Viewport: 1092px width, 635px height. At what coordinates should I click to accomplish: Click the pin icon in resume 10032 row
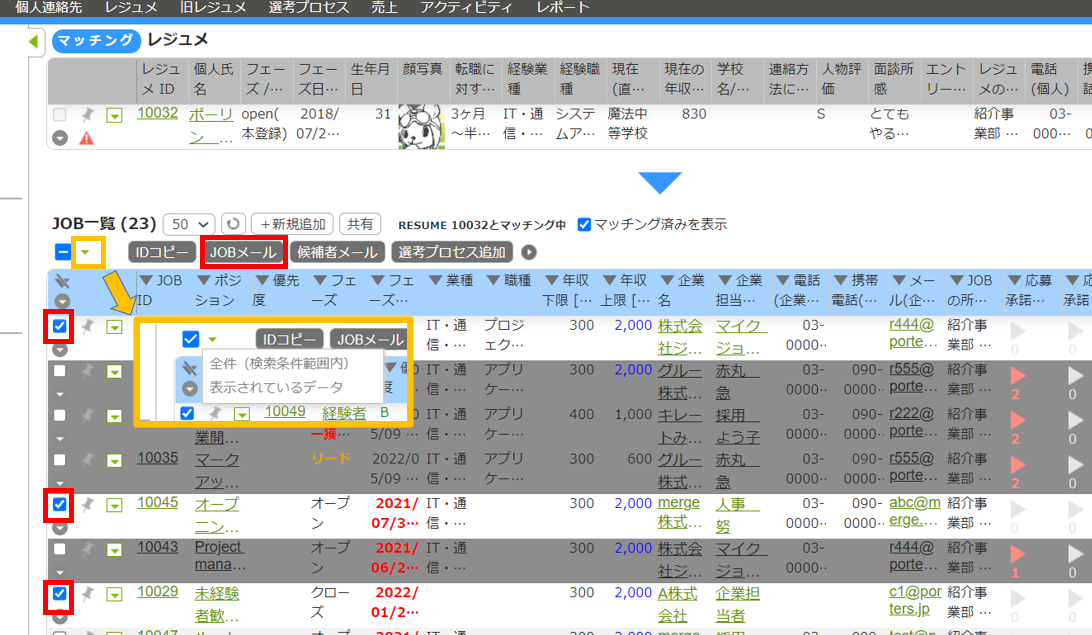tap(87, 115)
